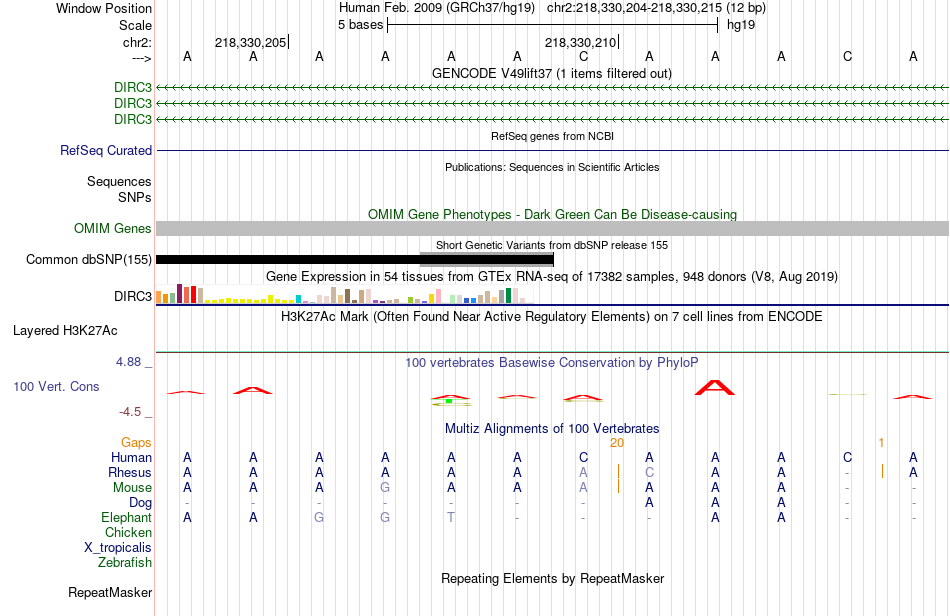
Task: Click the 100 Vert. Cons track label
Action: [x=56, y=386]
